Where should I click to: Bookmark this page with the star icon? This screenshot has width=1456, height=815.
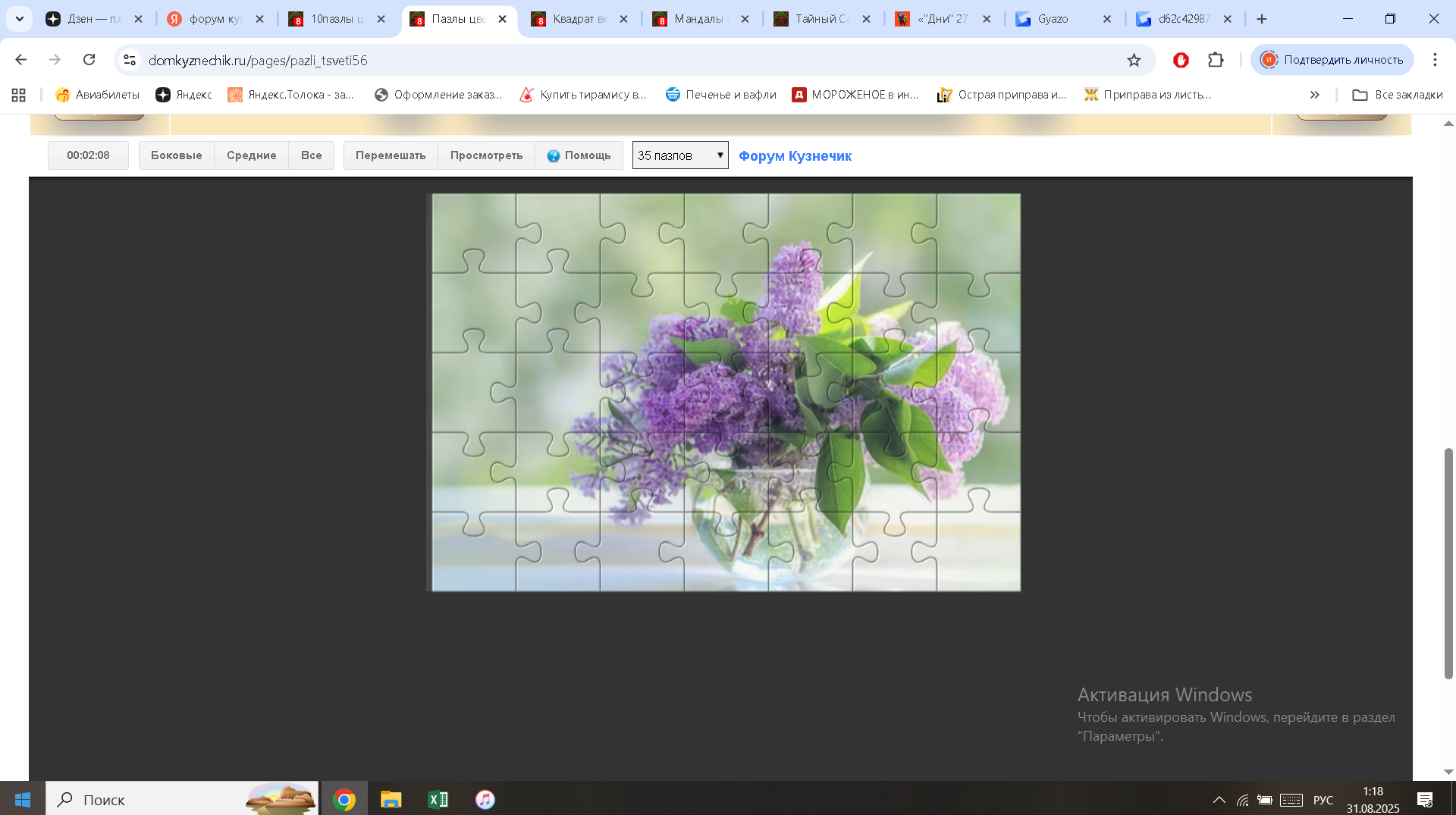pyautogui.click(x=1134, y=60)
